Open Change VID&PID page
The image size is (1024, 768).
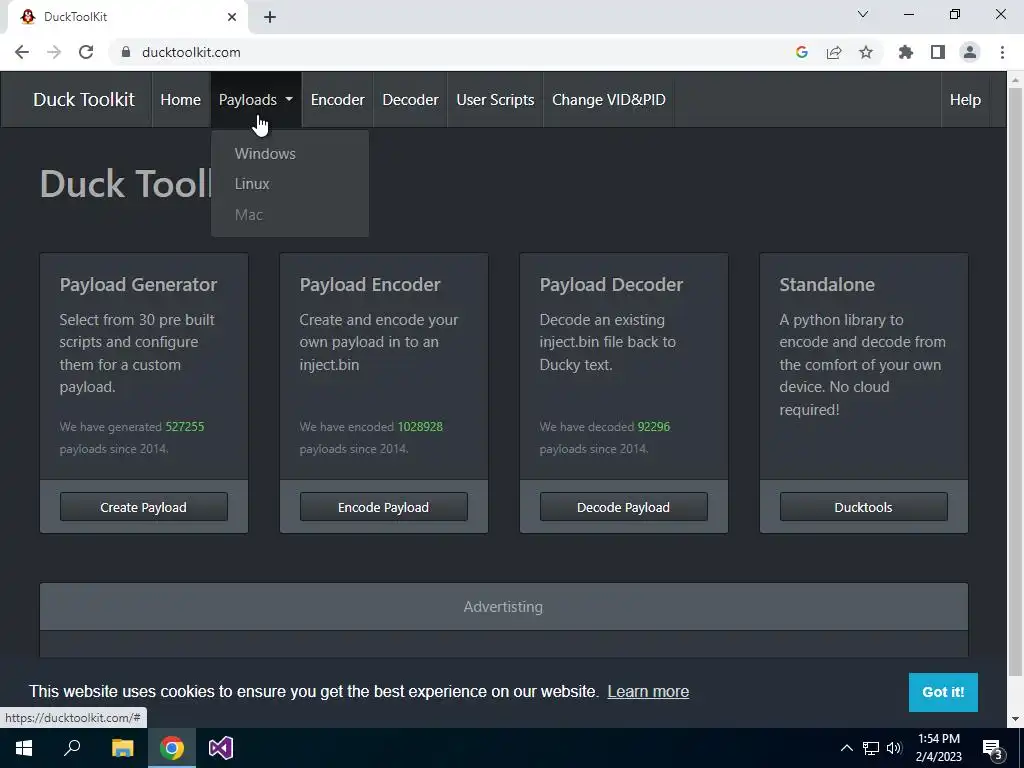609,99
